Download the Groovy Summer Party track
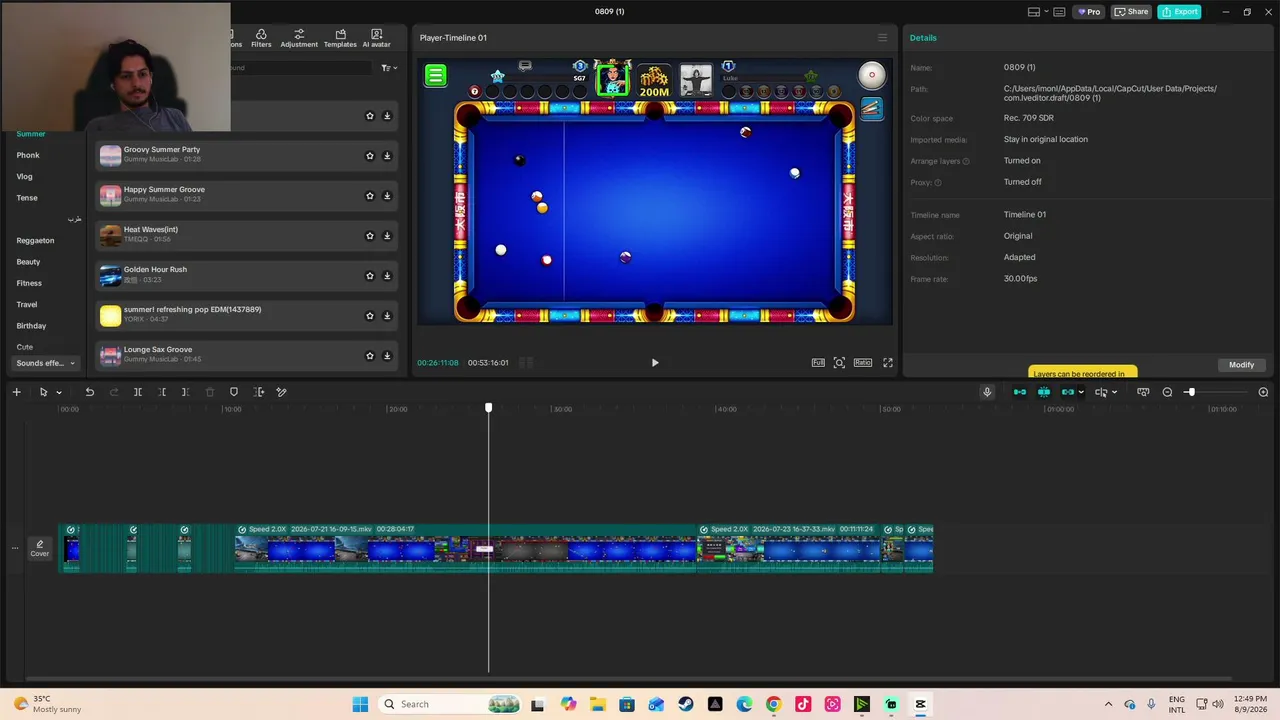 [x=387, y=156]
